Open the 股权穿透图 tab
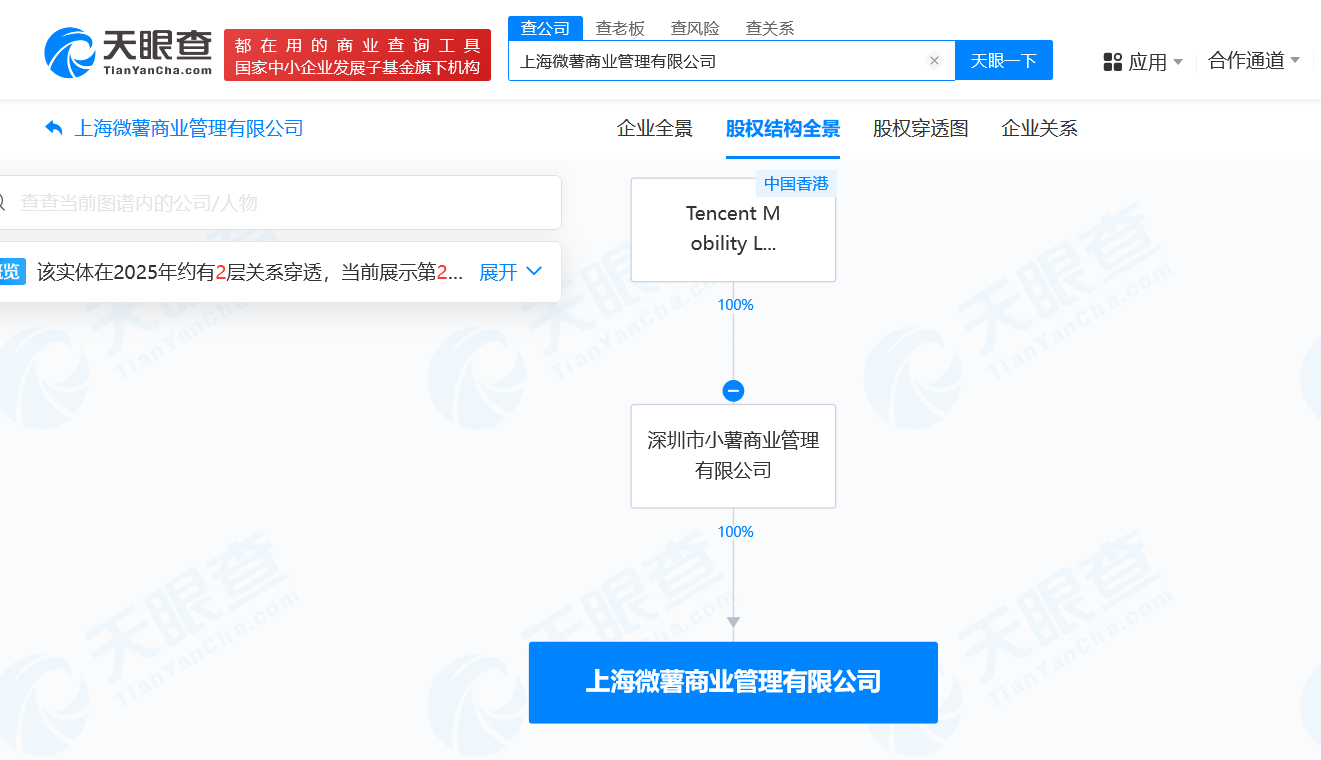This screenshot has height=760, width=1321. [x=921, y=128]
